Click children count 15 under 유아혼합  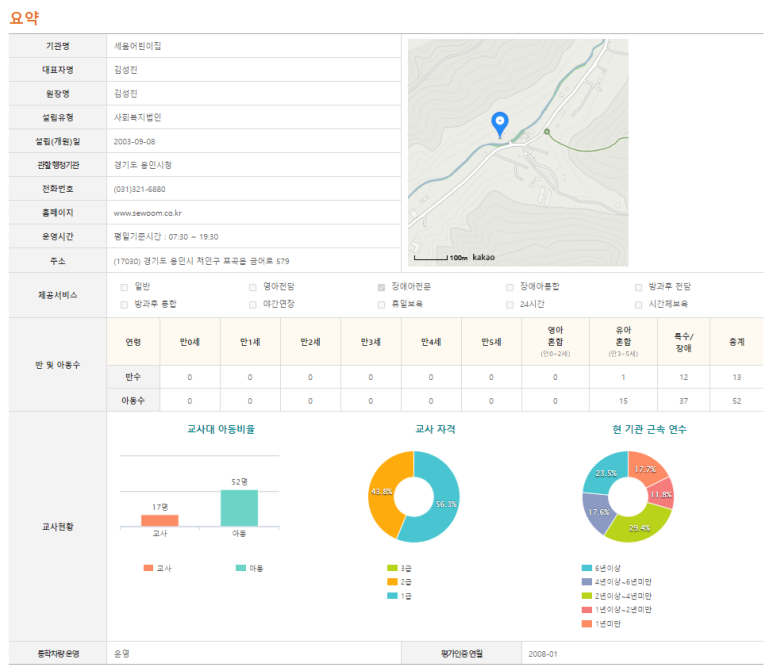pos(623,401)
